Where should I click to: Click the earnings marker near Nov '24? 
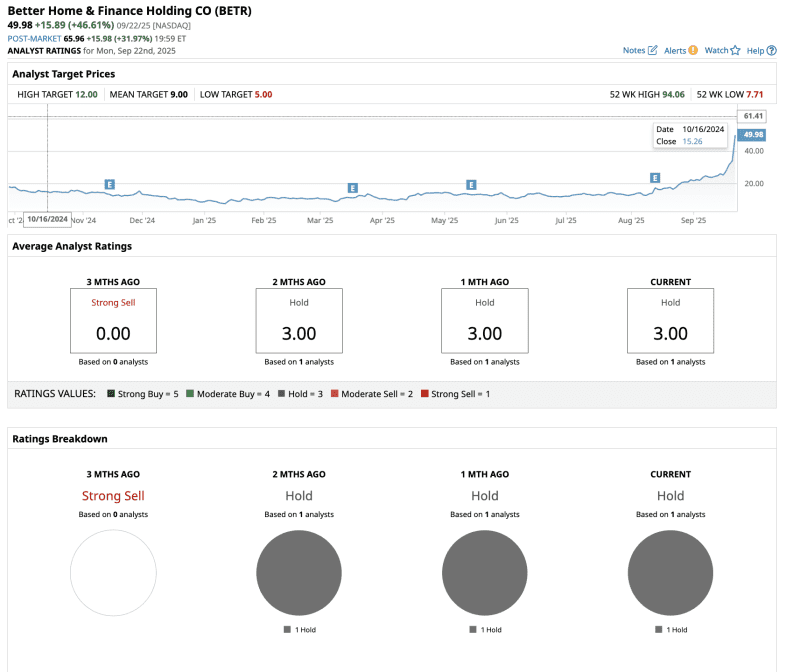[x=110, y=185]
